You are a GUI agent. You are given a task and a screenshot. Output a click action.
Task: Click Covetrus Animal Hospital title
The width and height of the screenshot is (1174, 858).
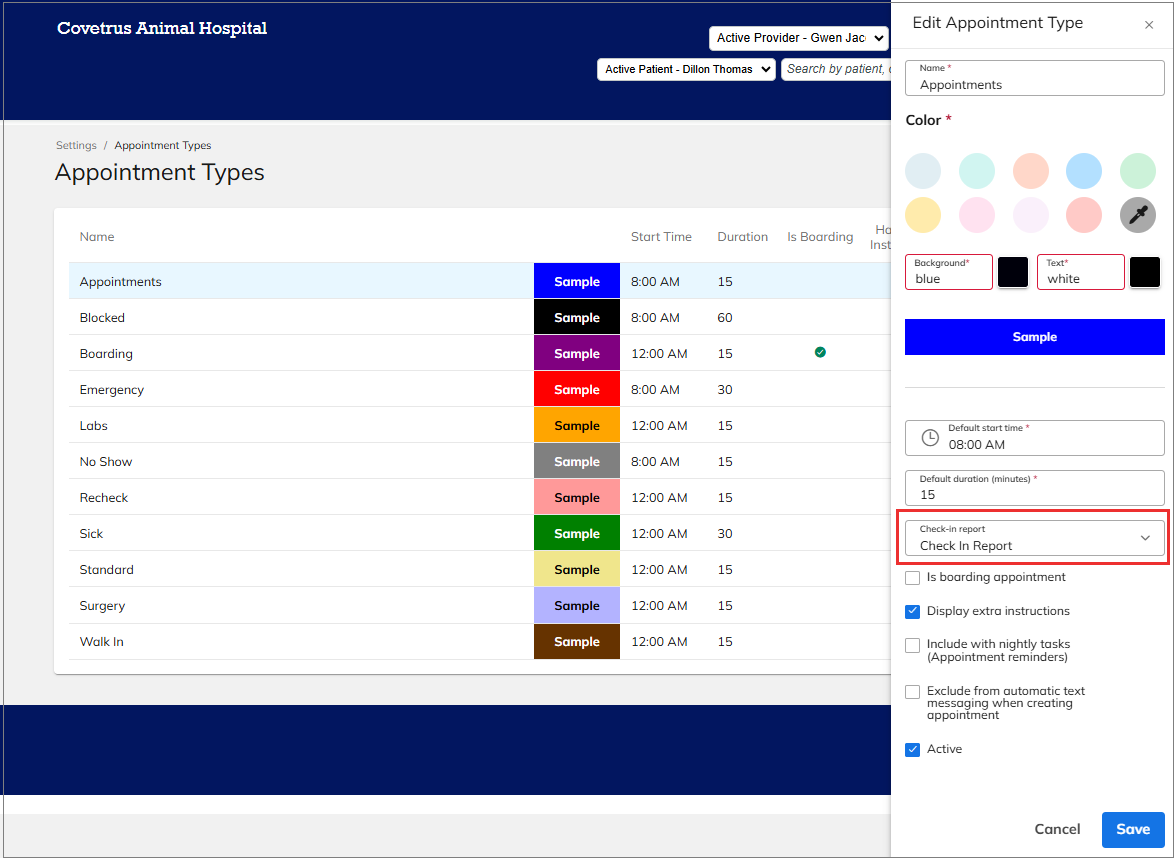click(162, 28)
